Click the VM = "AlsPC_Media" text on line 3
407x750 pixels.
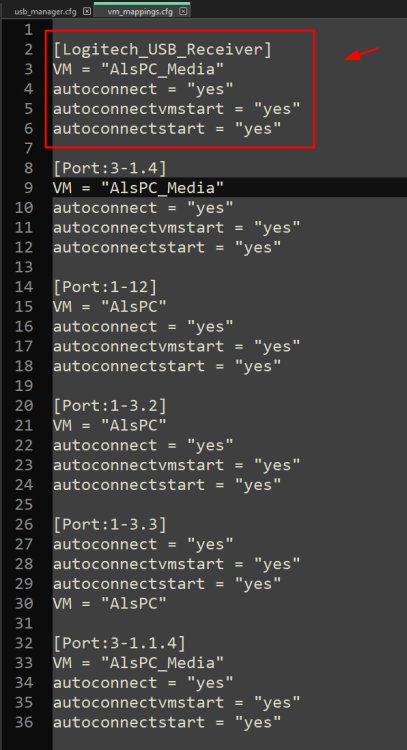tap(138, 69)
